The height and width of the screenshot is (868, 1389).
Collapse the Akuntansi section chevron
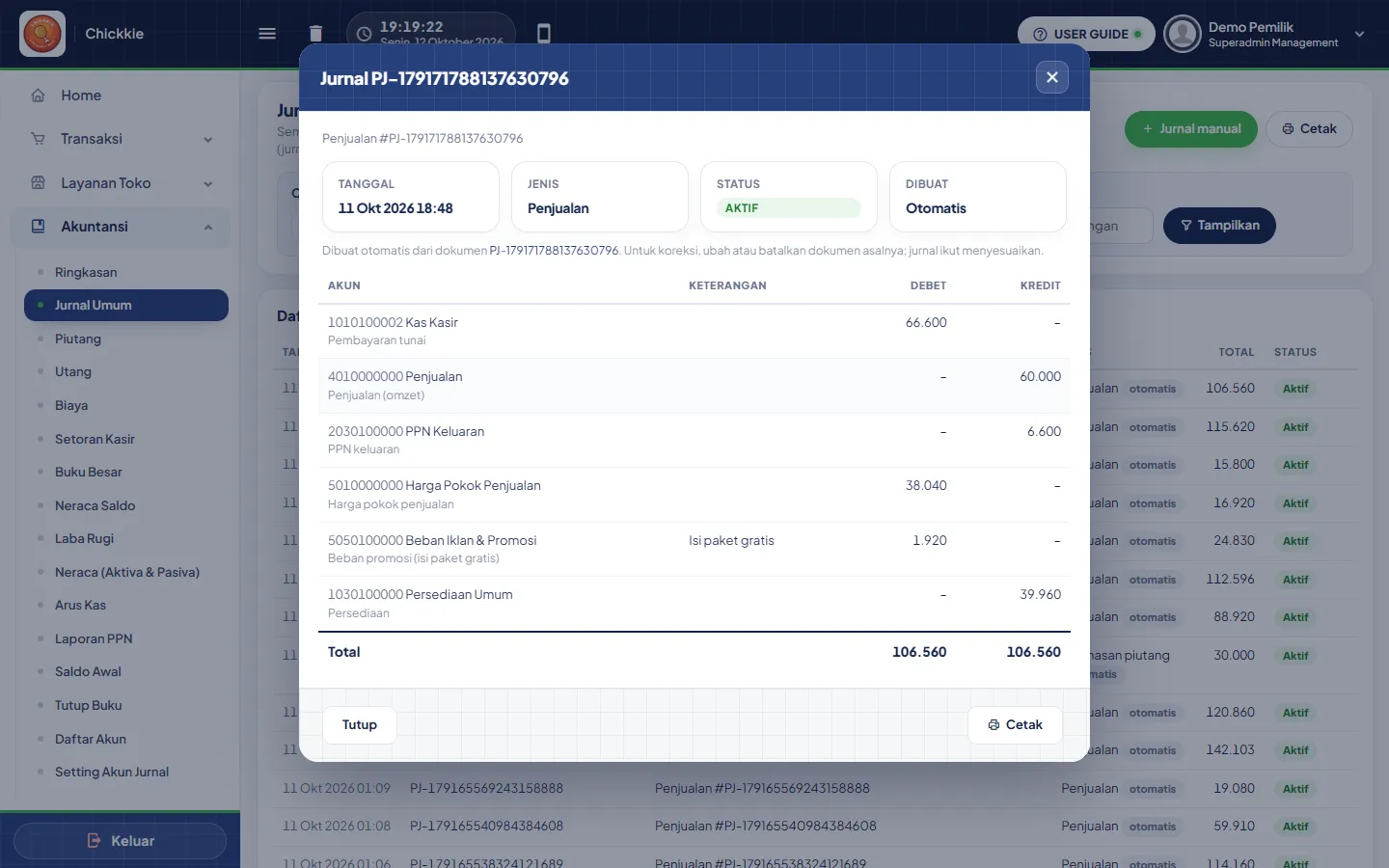[x=208, y=228]
